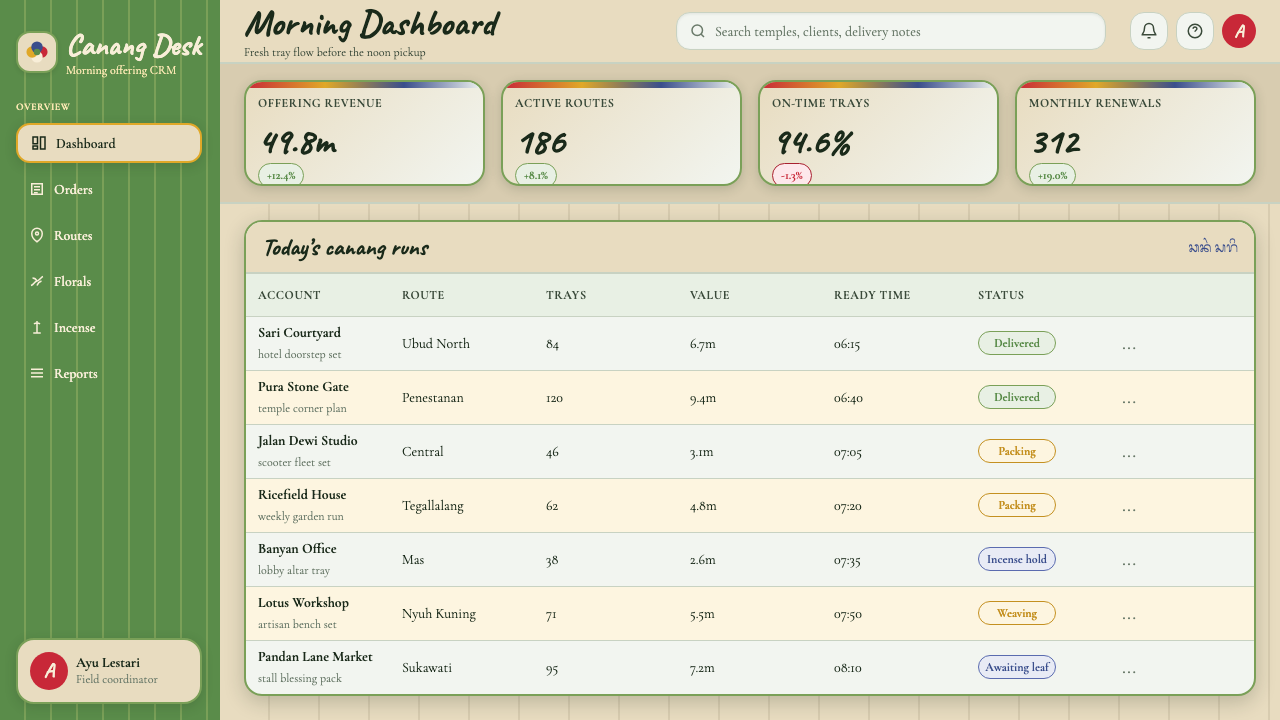Click the +8.1% routes change badge
This screenshot has width=1280, height=720.
[x=536, y=175]
